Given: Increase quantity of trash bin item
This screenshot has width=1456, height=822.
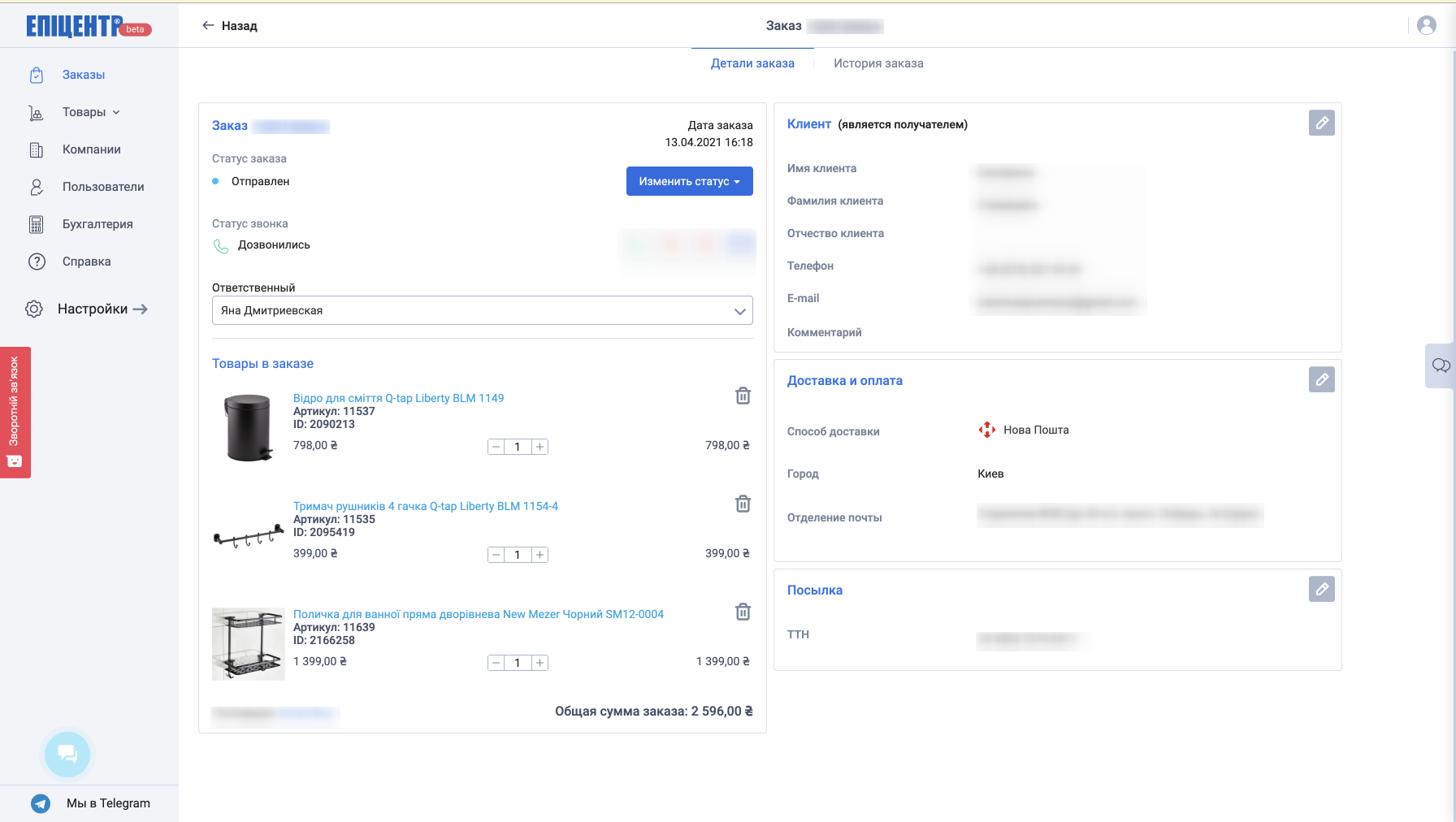Looking at the screenshot, I should [x=539, y=447].
